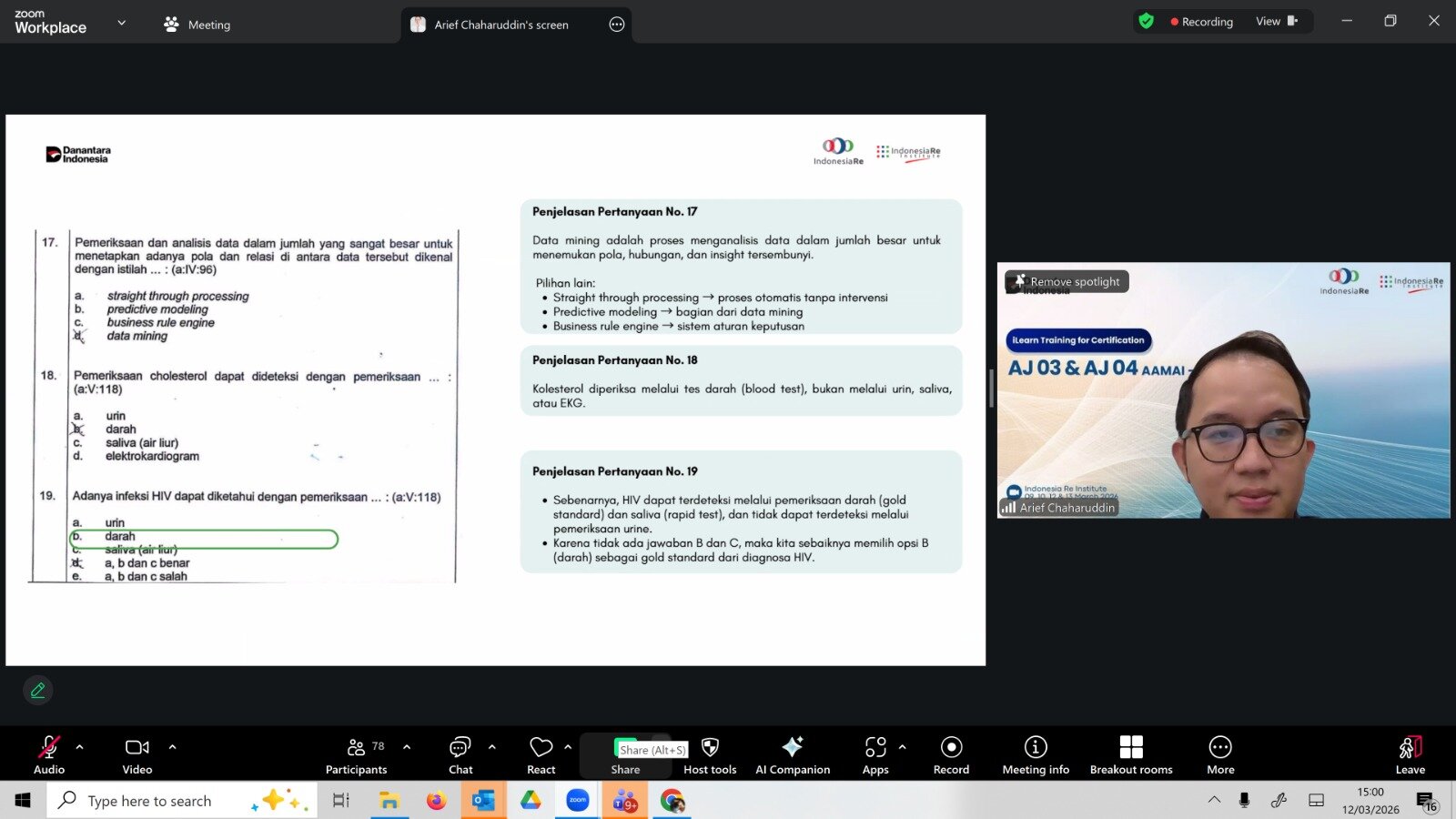This screenshot has width=1456, height=819.
Task: Launch AI Companion
Action: [793, 754]
